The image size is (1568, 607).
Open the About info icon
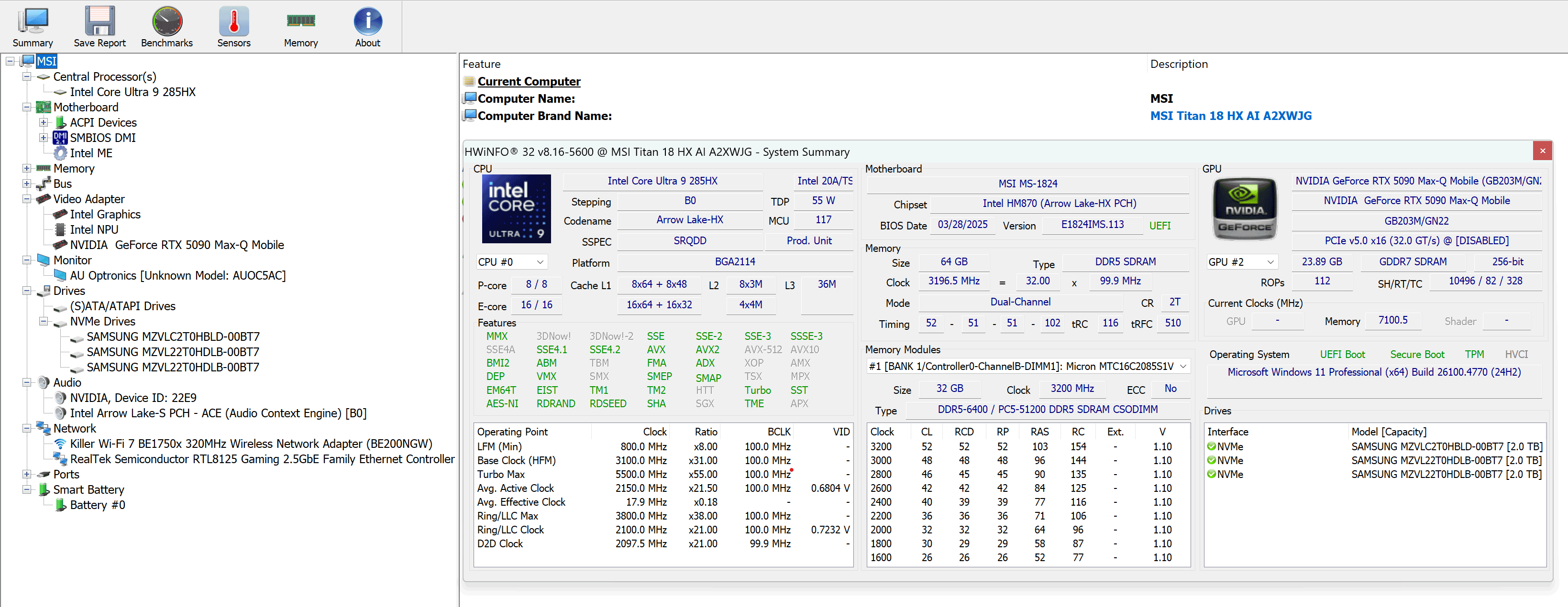pos(368,22)
